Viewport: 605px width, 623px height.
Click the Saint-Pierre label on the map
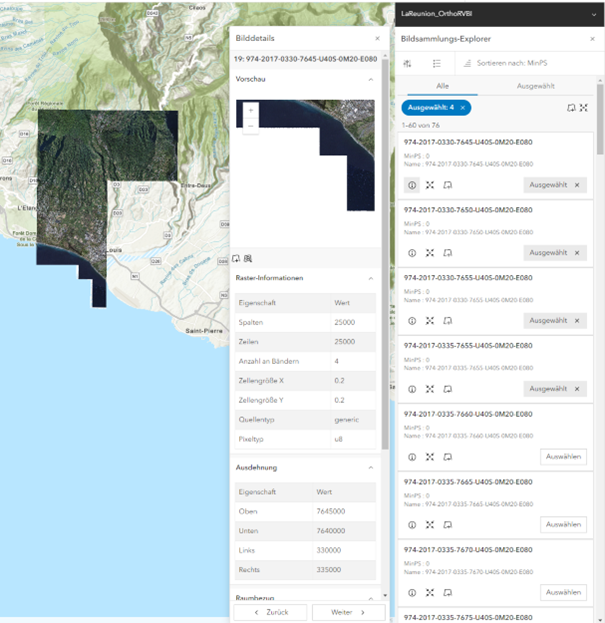204,331
